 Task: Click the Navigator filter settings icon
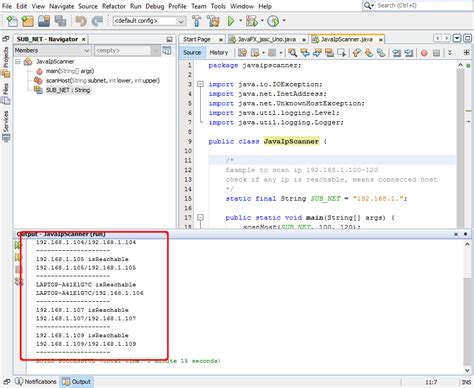pyautogui.click(x=167, y=51)
